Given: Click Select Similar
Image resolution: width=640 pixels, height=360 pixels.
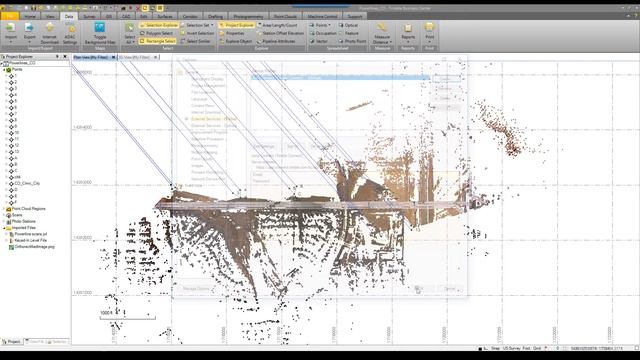Looking at the screenshot, I should pos(196,41).
